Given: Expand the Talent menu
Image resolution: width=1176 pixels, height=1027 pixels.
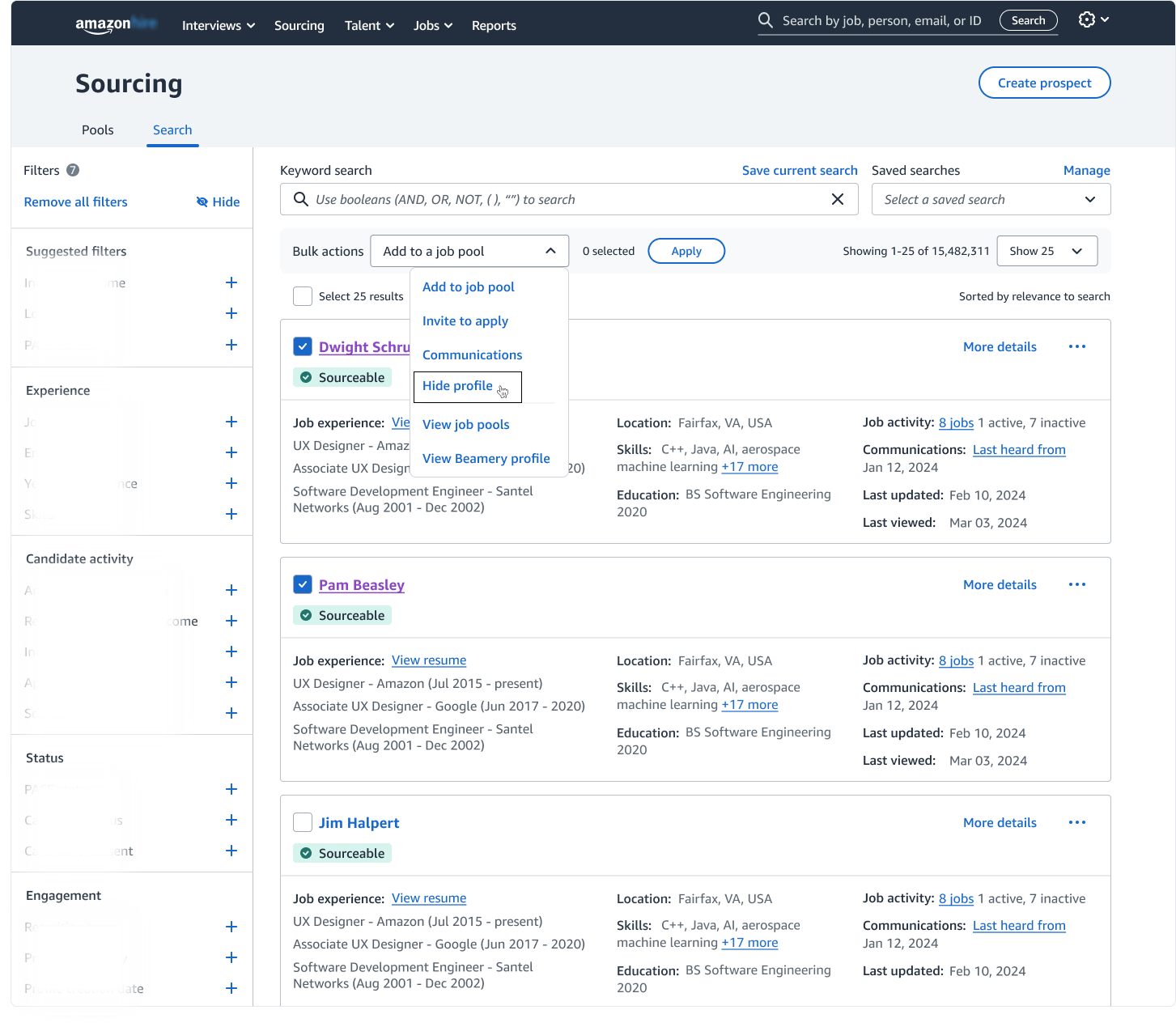Looking at the screenshot, I should pyautogui.click(x=370, y=25).
